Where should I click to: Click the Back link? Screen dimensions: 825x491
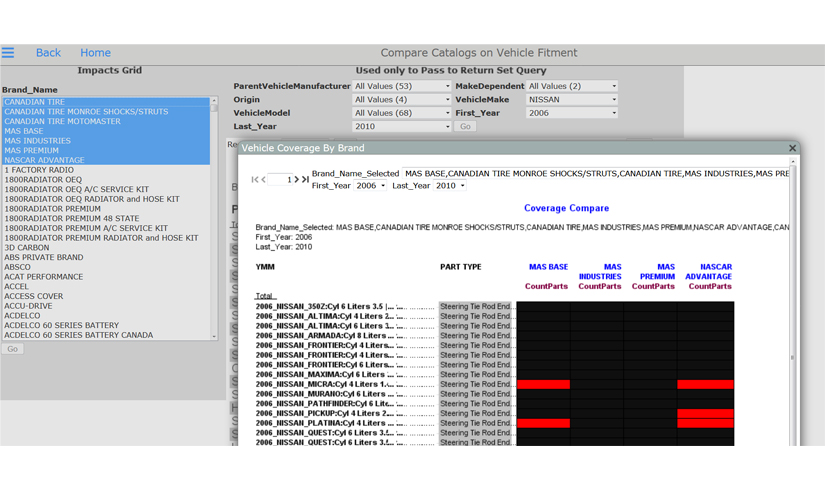tap(48, 53)
